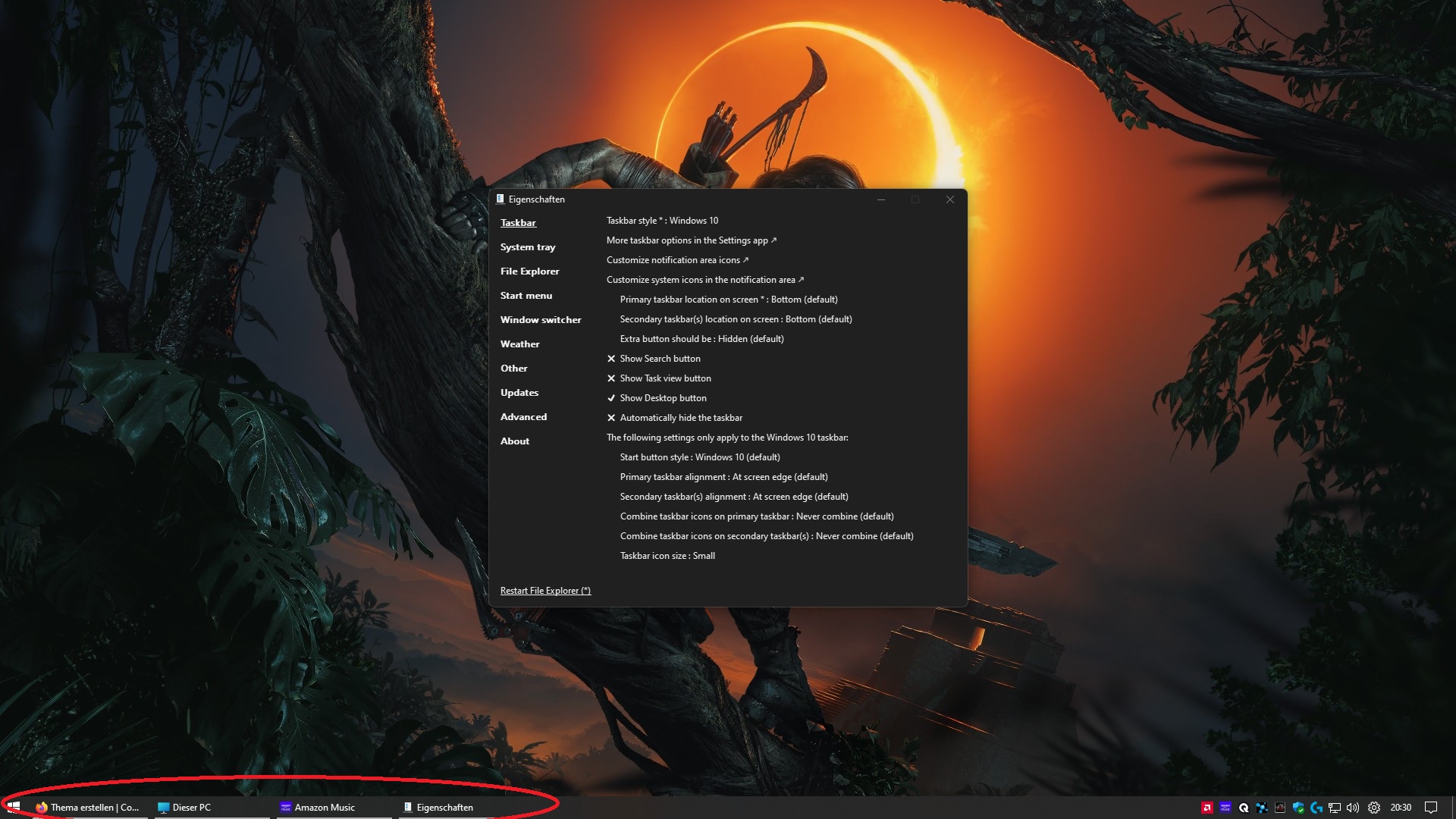
Task: Open the network tray icon
Action: [x=1335, y=808]
